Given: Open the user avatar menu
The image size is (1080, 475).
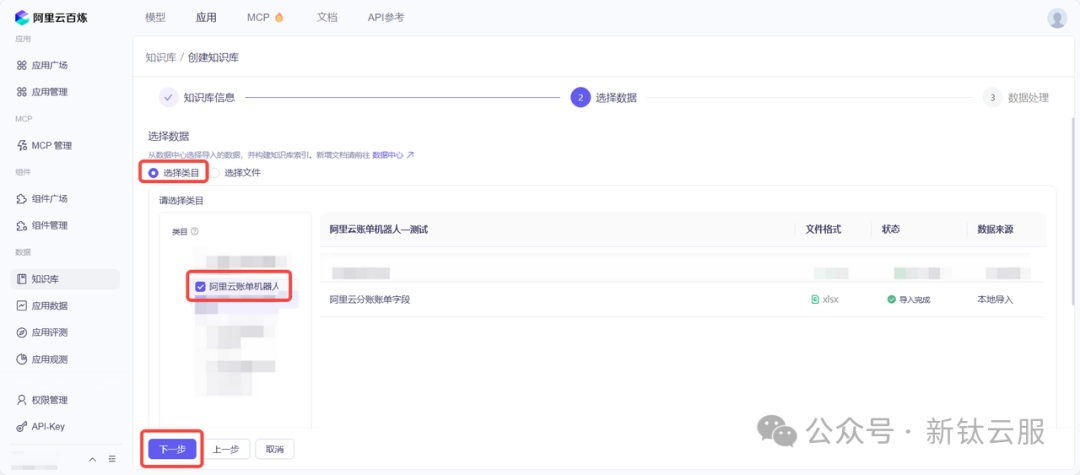Looking at the screenshot, I should click(x=1057, y=18).
